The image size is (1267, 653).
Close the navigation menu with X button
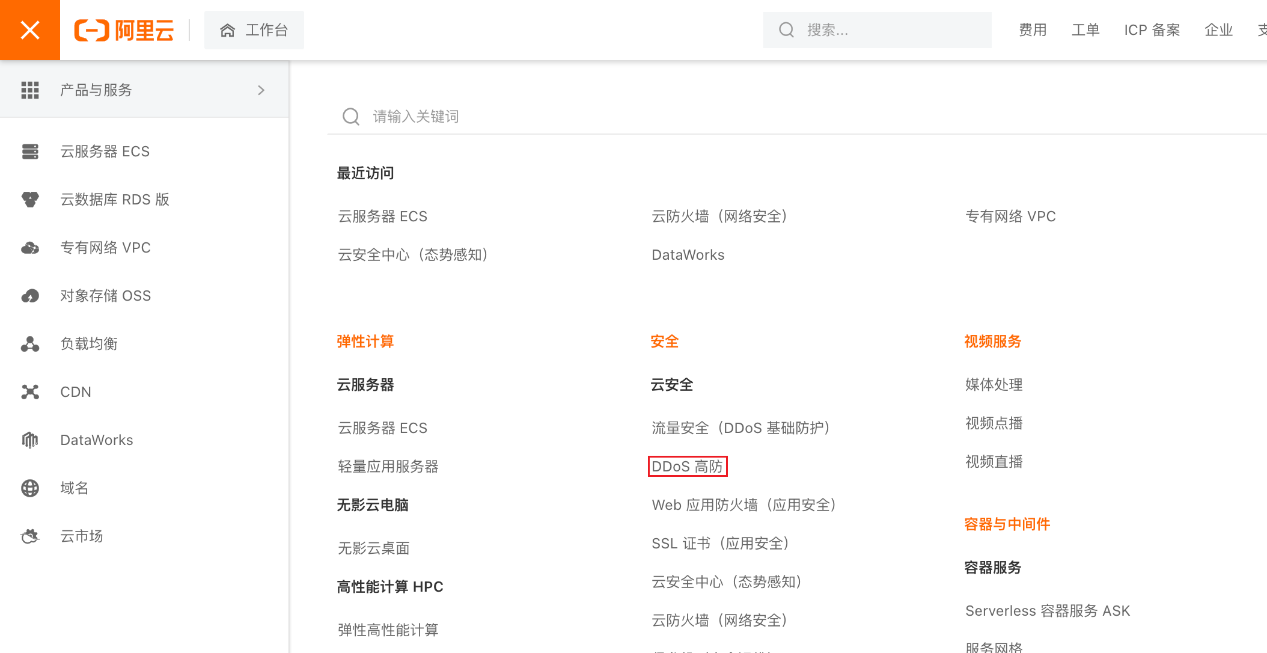click(x=30, y=30)
